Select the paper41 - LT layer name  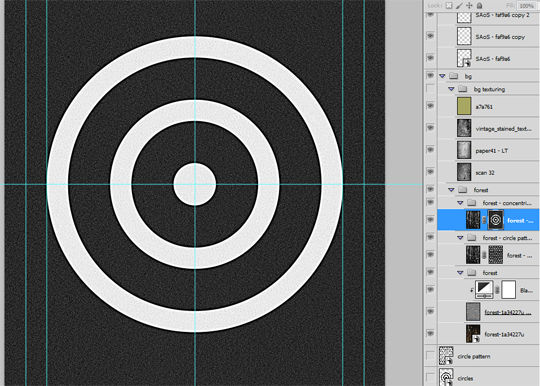pos(491,151)
